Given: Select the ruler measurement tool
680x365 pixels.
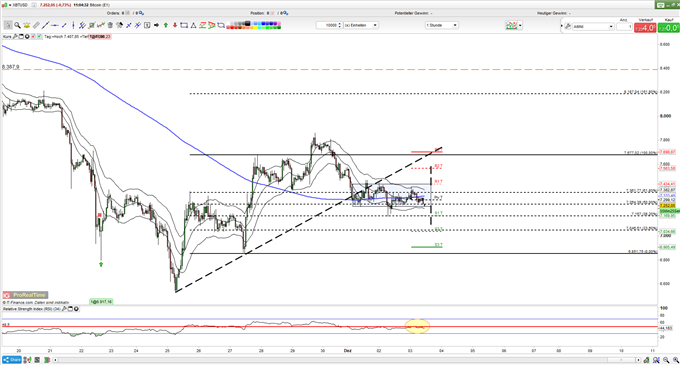Looking at the screenshot, I should [36, 25].
